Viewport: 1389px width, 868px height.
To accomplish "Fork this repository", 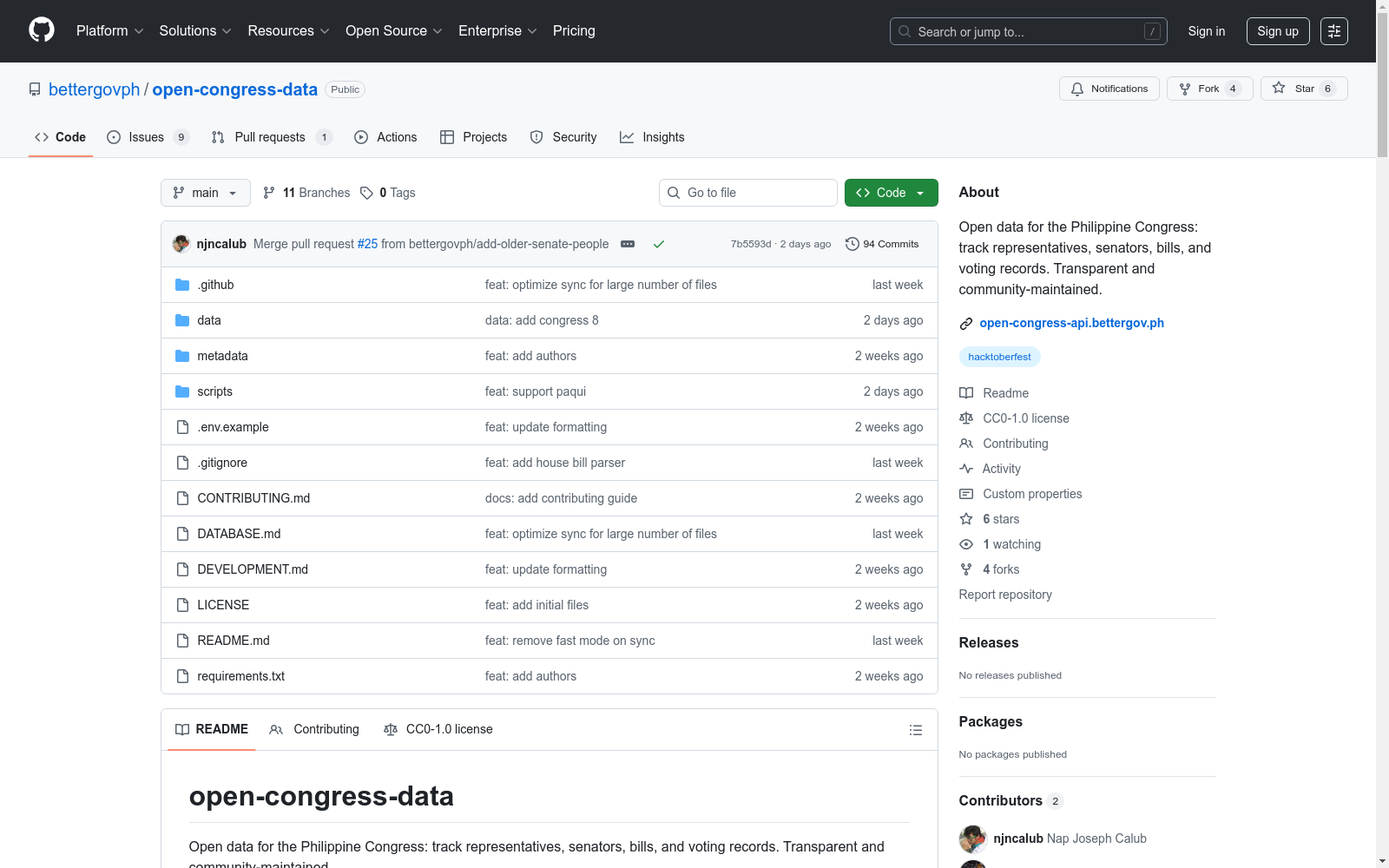I will coord(1210,89).
